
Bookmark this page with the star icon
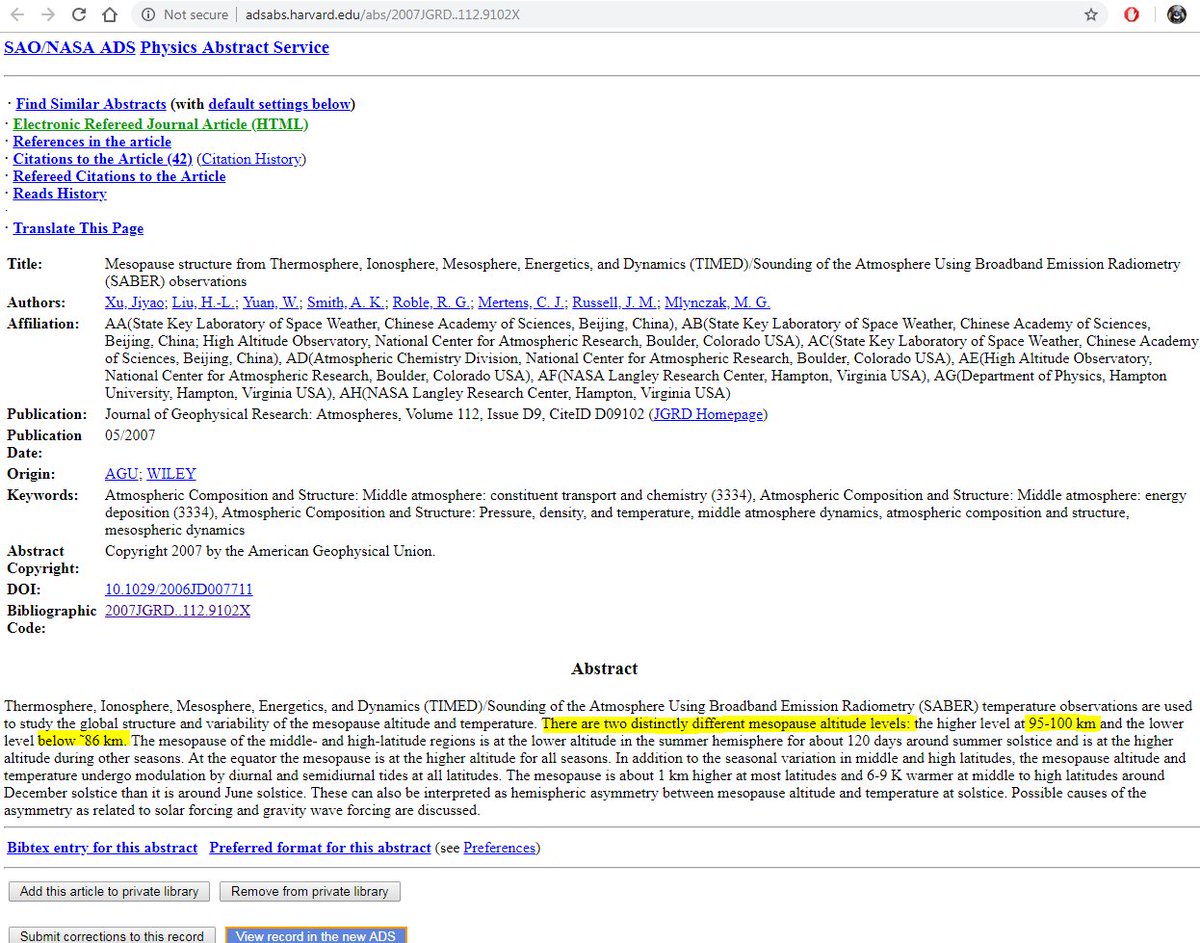(1091, 15)
